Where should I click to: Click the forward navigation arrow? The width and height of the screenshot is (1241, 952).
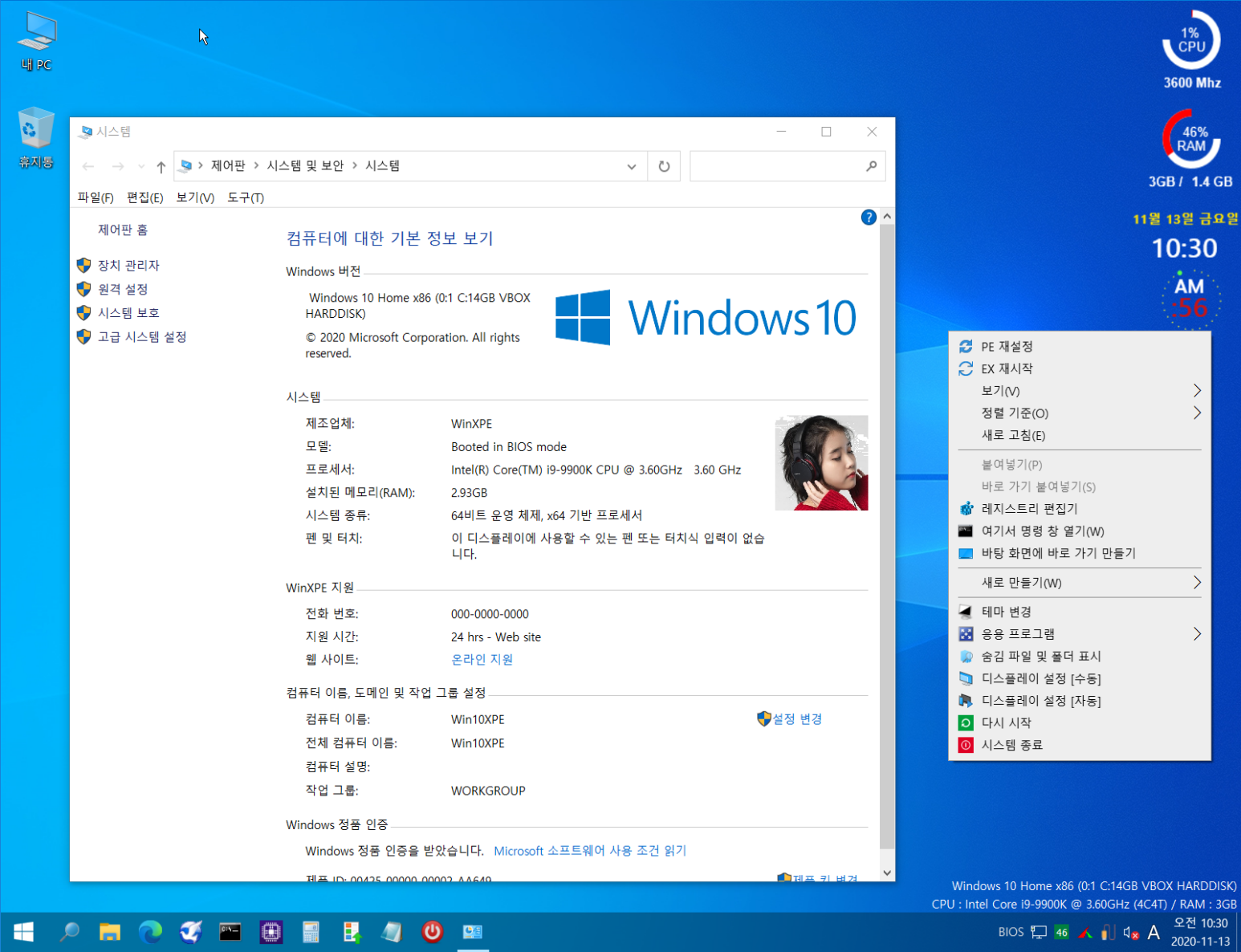118,166
